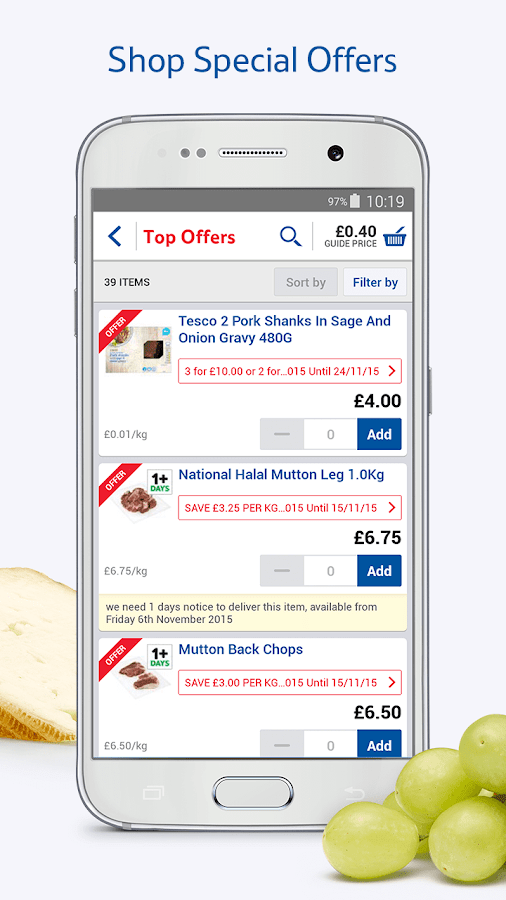Open the shopping basket icon
The image size is (506, 900).
[395, 236]
